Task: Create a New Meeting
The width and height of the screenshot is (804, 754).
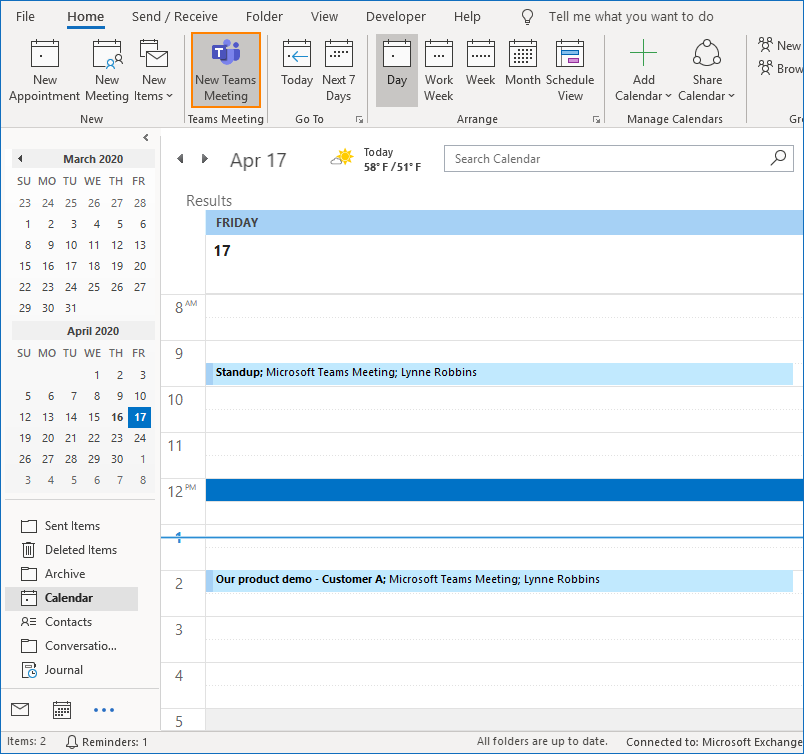Action: click(x=107, y=70)
